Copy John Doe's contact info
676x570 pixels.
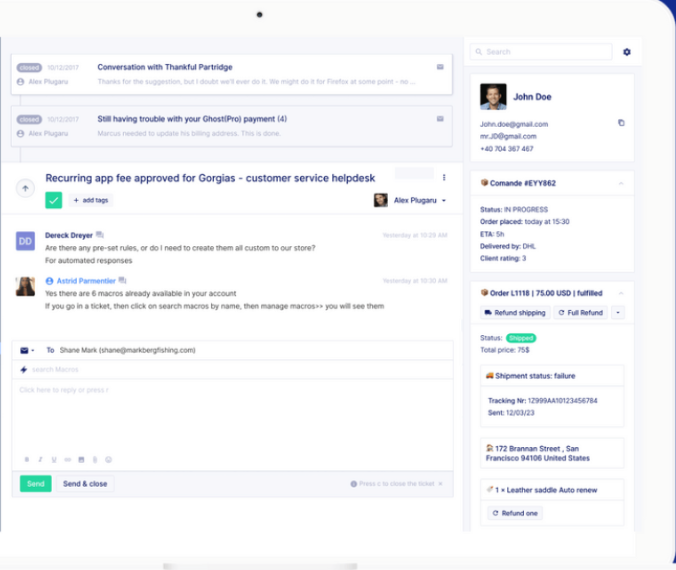pos(621,123)
